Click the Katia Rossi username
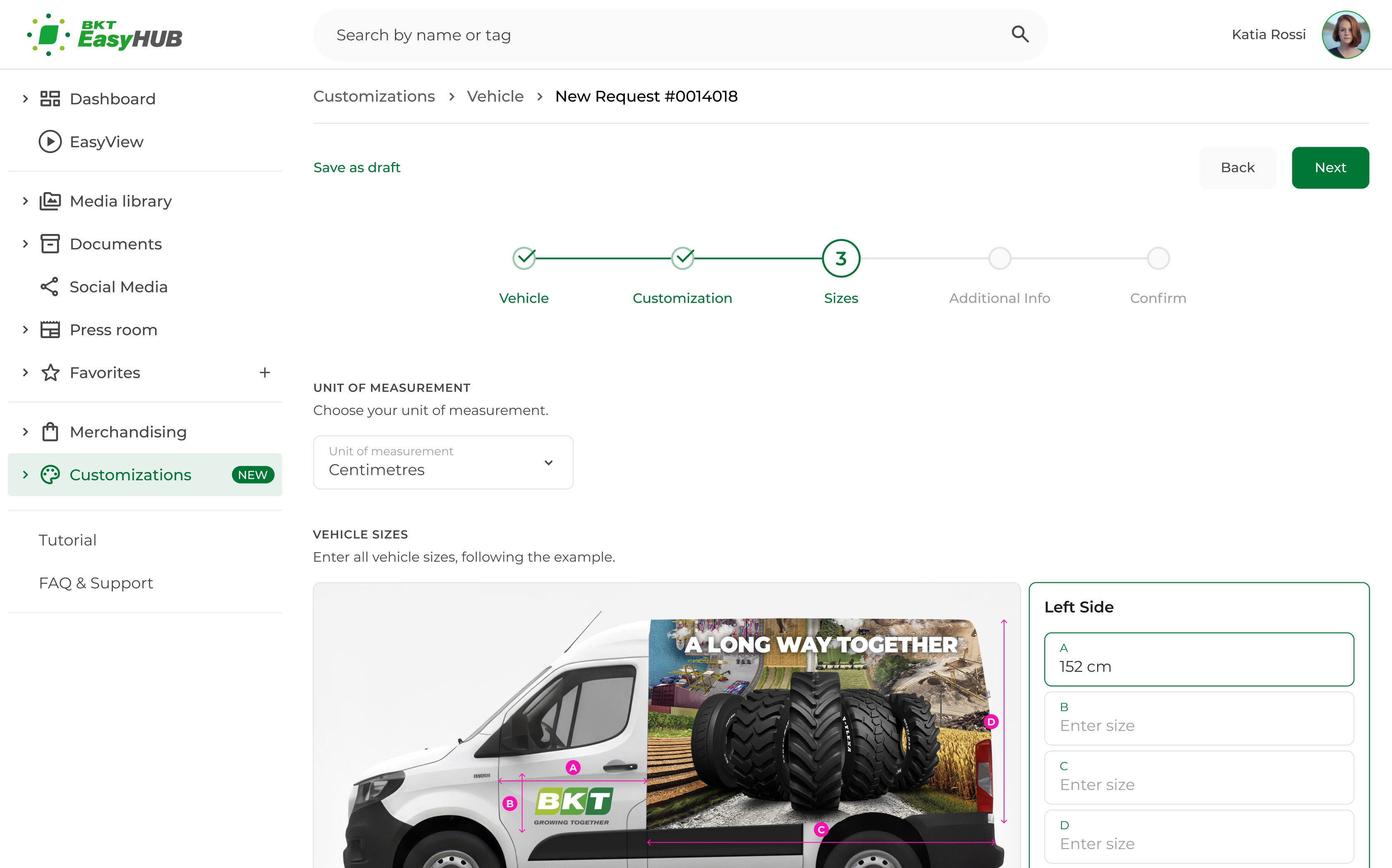This screenshot has height=868, width=1392. click(x=1268, y=34)
